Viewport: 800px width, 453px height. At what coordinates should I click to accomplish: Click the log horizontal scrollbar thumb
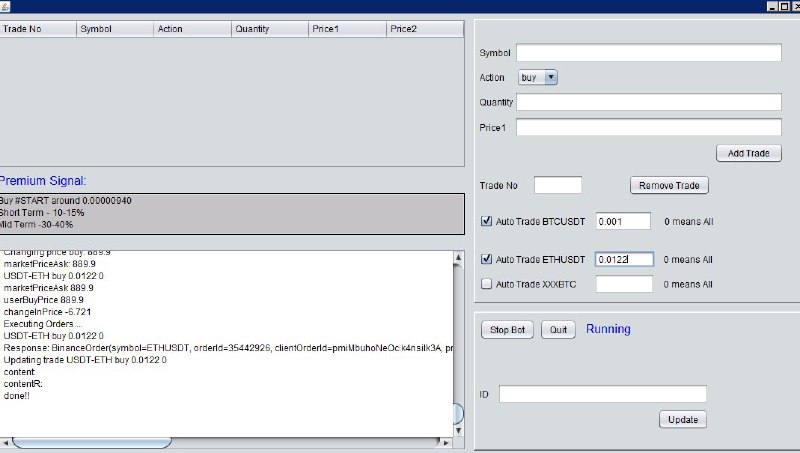tap(92, 442)
